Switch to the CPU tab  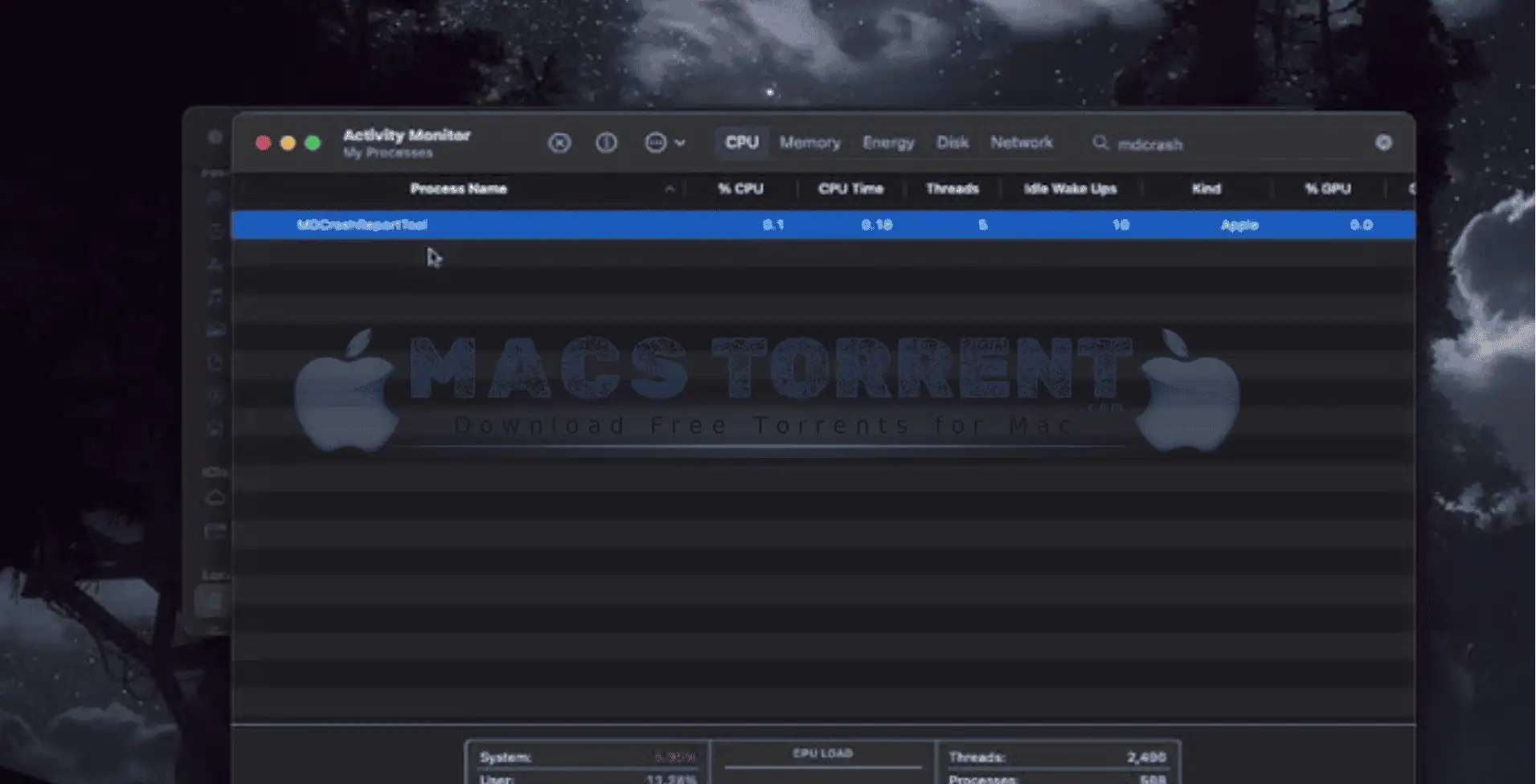tap(742, 142)
